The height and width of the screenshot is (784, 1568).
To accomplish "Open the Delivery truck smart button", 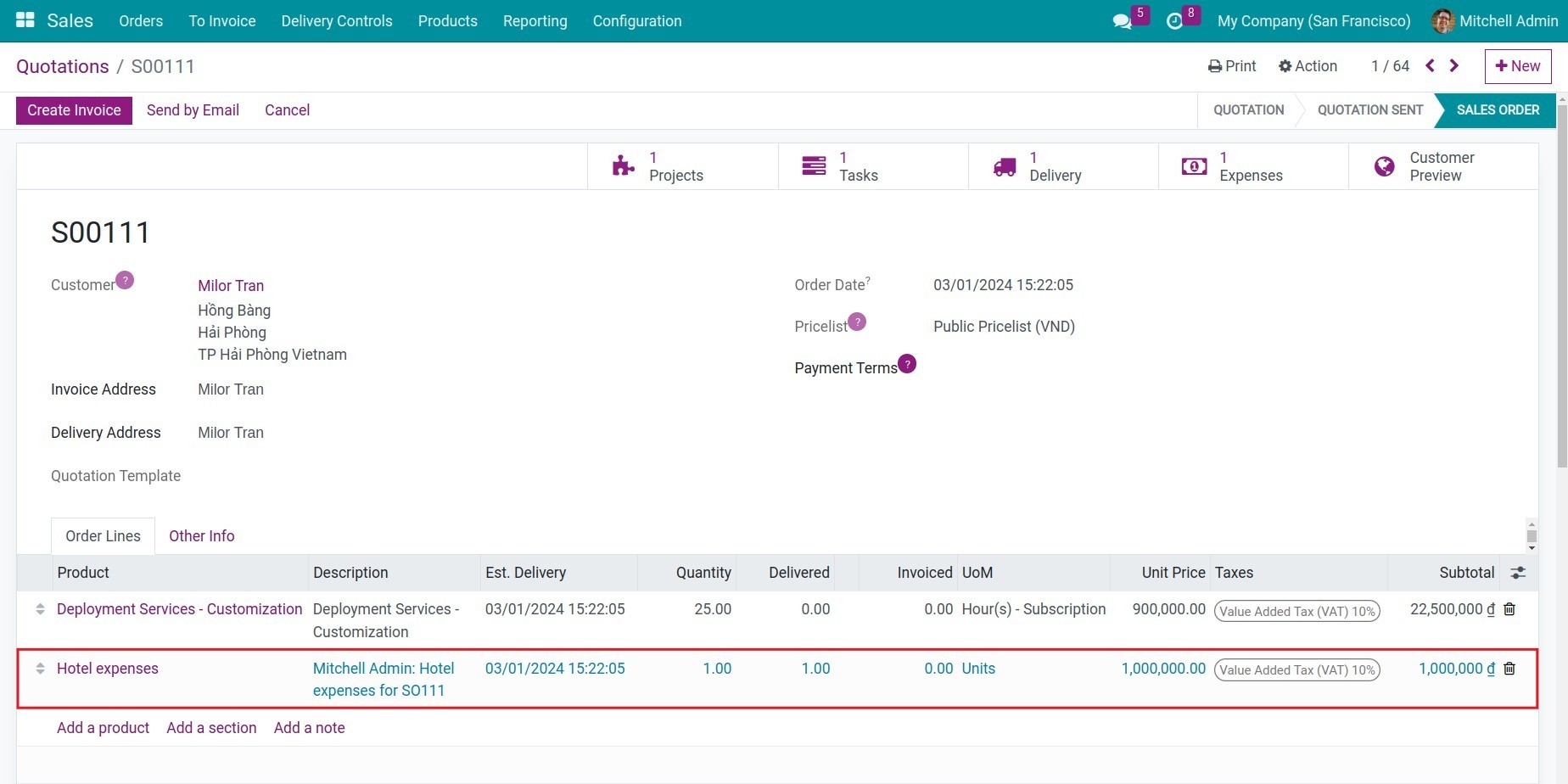I will pyautogui.click(x=1055, y=165).
